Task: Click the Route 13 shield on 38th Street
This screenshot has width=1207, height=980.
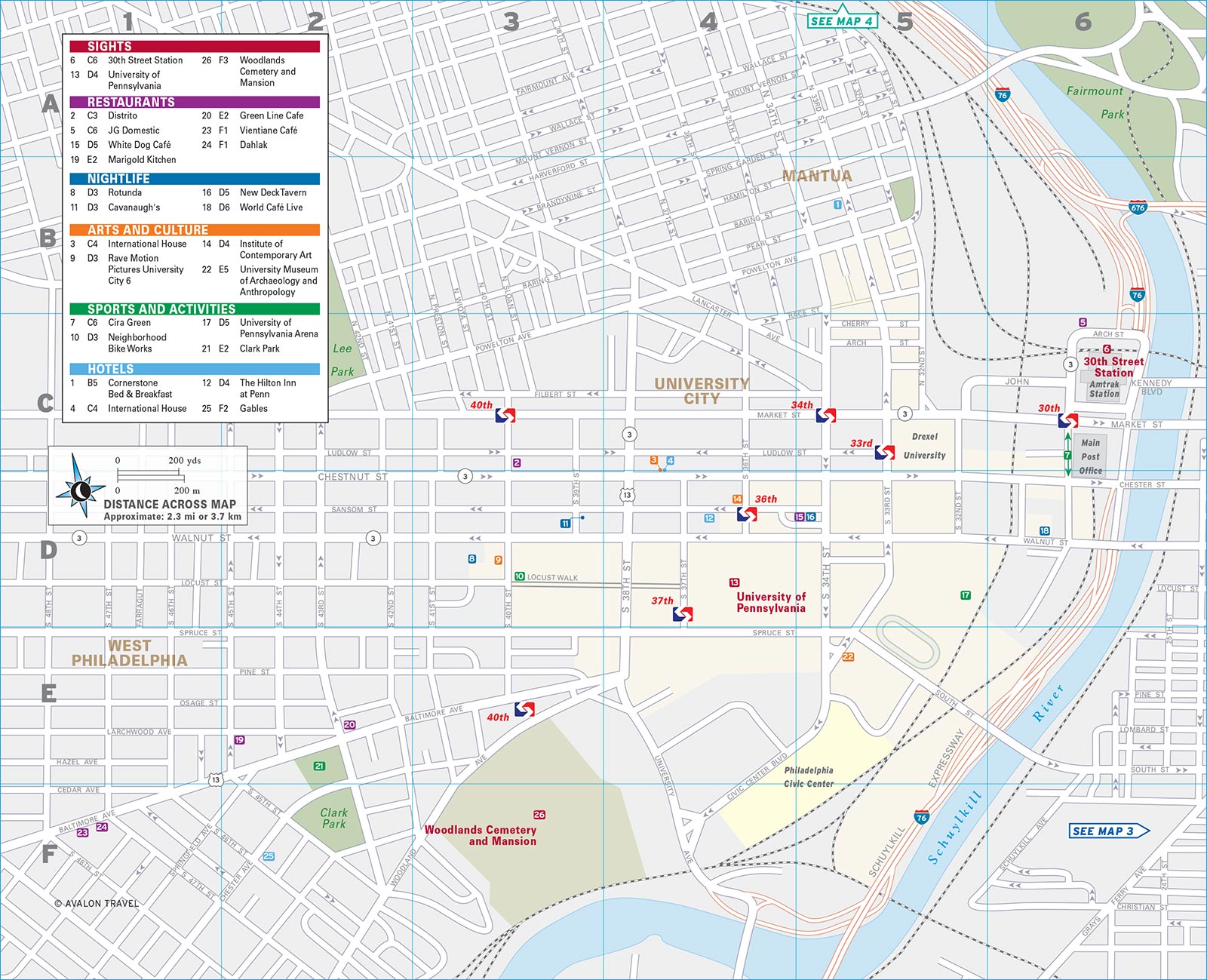Action: 627,495
